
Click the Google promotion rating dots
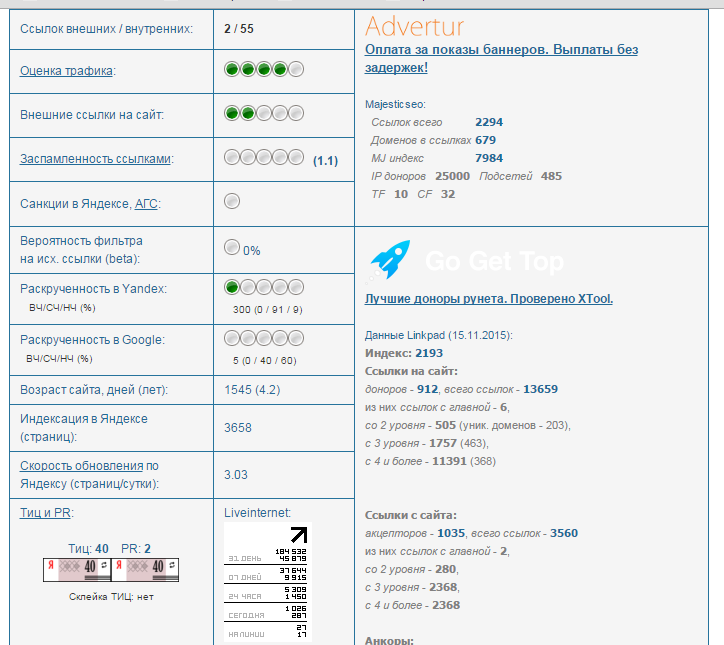pyautogui.click(x=264, y=338)
